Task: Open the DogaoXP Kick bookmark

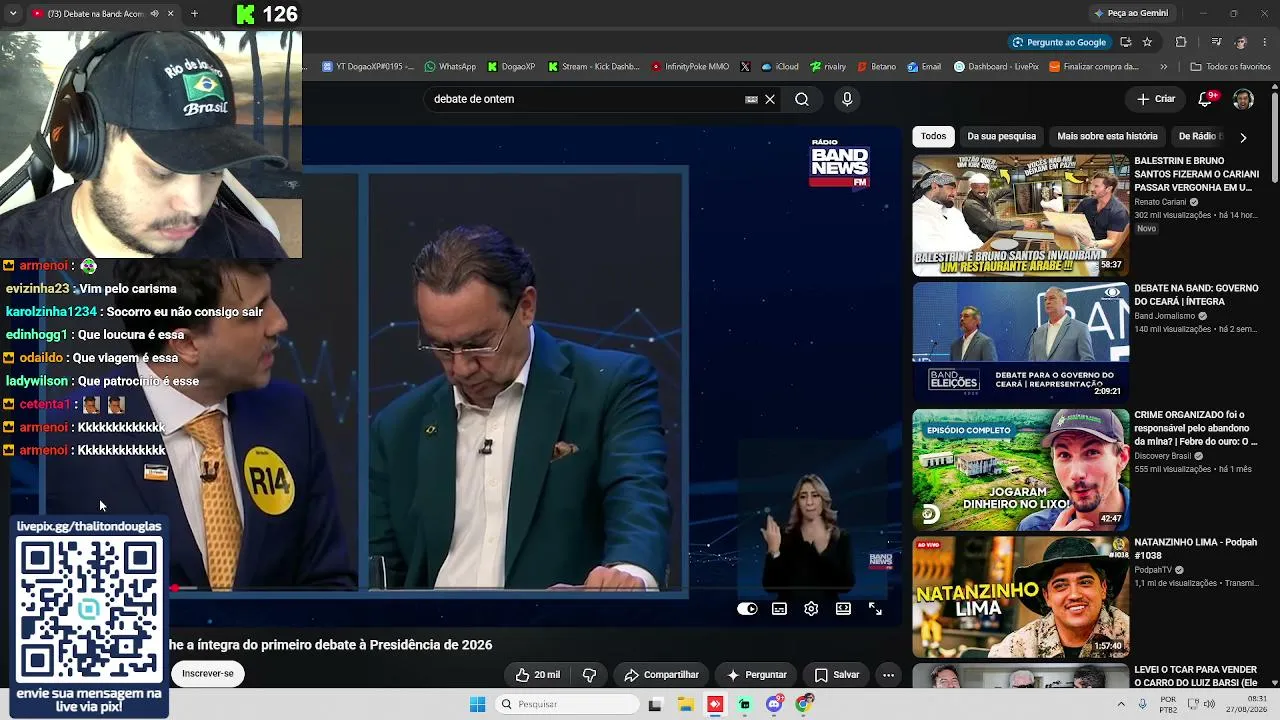Action: [511, 67]
